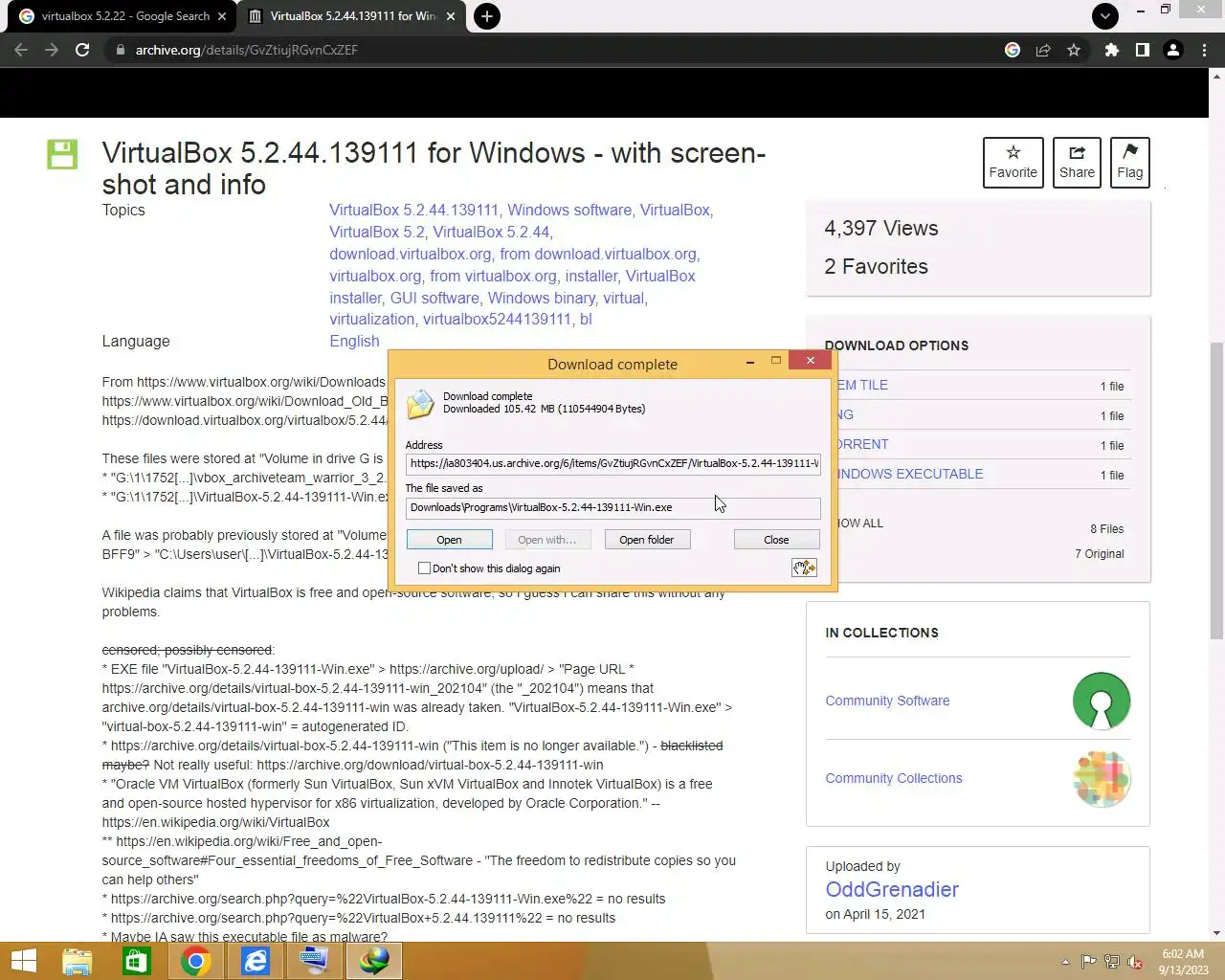Click the Google account icon in address bar
Viewport: 1225px width, 980px height.
pyautogui.click(x=1013, y=50)
